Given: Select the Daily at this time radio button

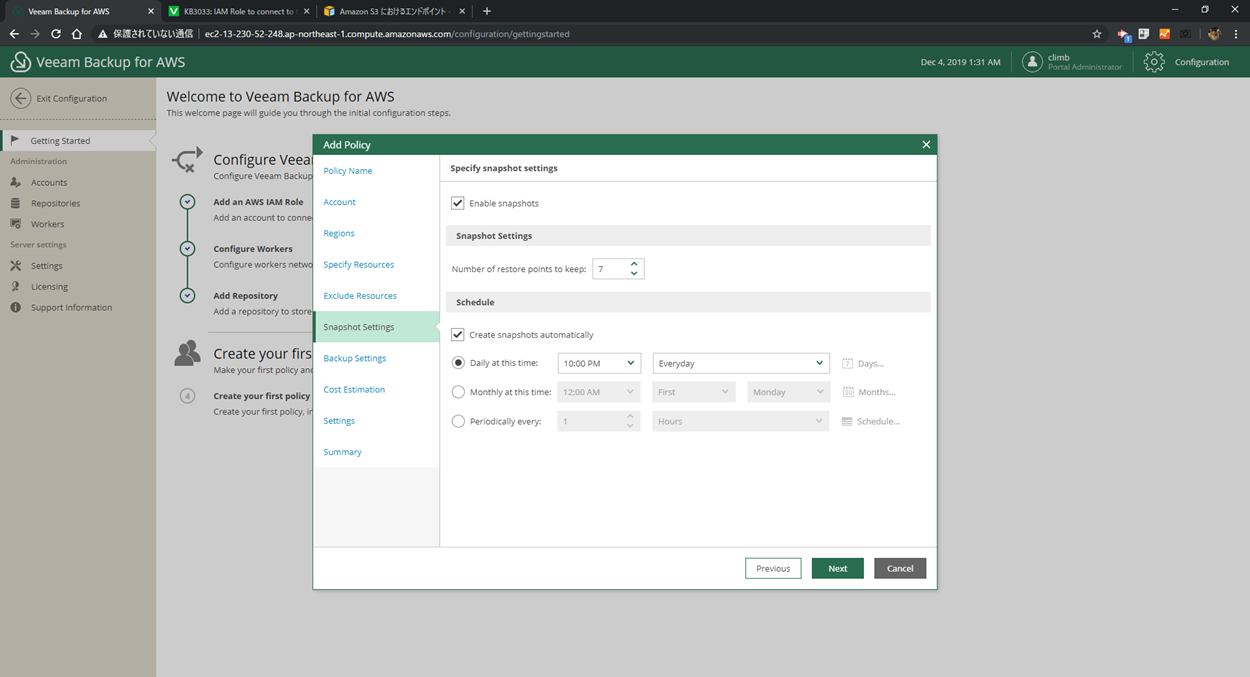Looking at the screenshot, I should [x=458, y=363].
